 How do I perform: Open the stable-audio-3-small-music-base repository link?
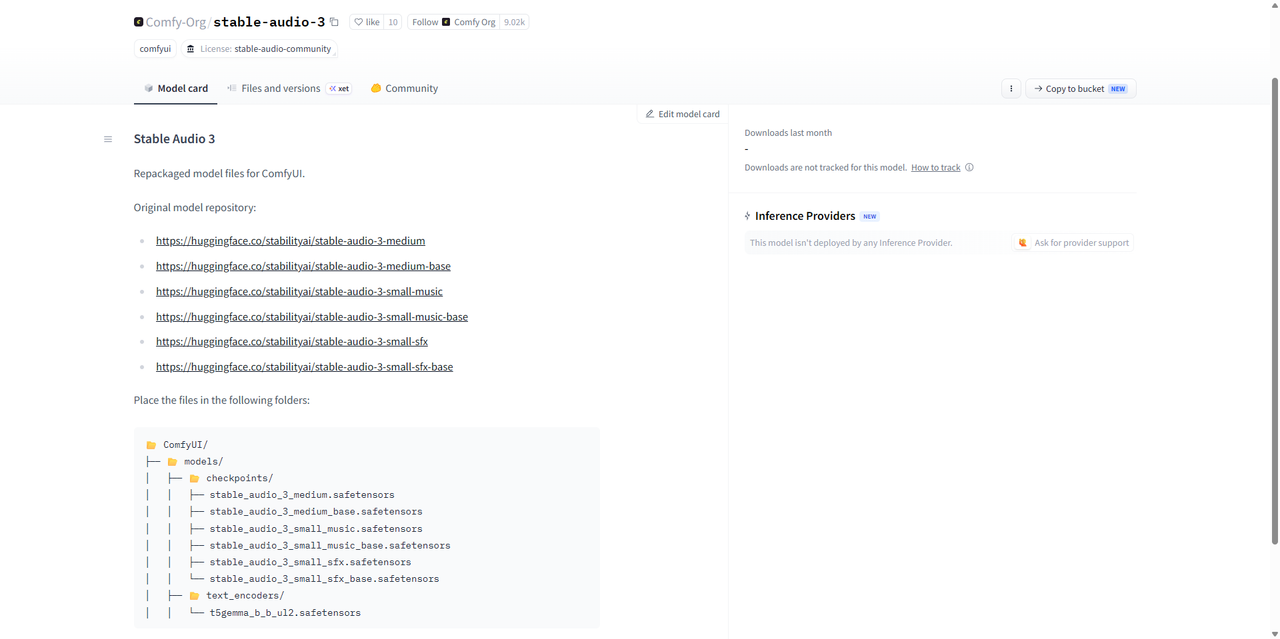click(x=312, y=317)
